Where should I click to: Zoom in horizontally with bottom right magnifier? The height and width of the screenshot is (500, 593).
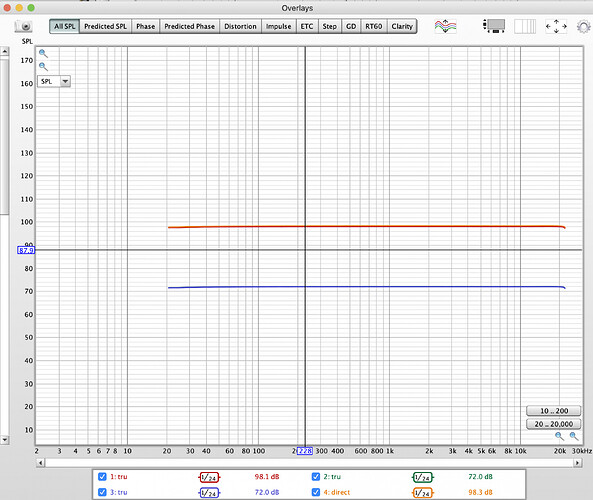tap(574, 436)
